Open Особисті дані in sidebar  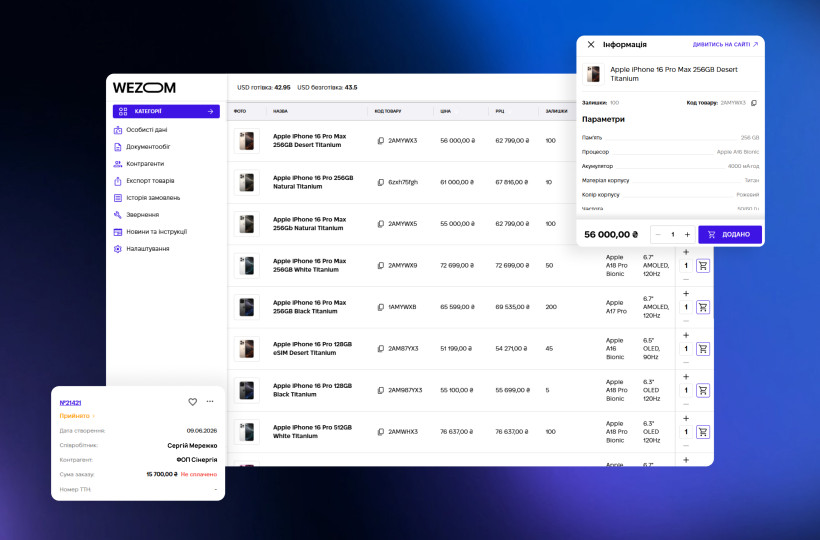coord(141,130)
